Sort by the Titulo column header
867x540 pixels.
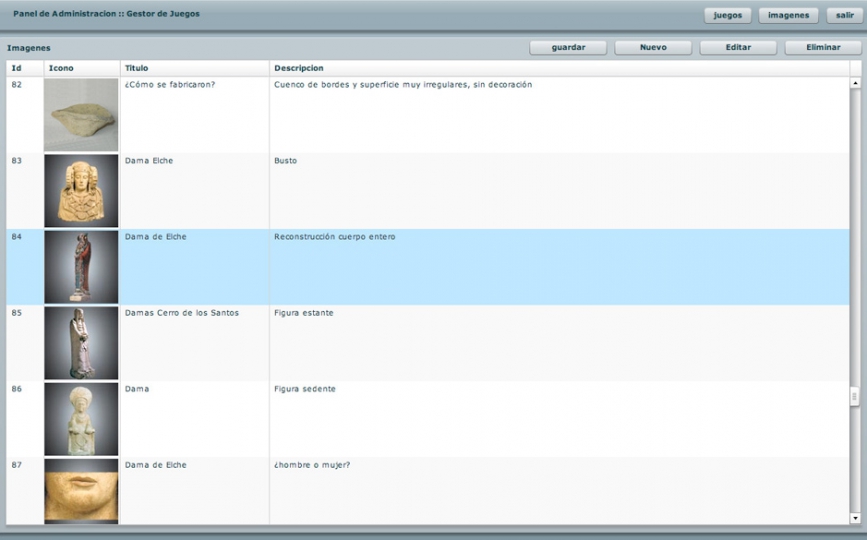194,68
